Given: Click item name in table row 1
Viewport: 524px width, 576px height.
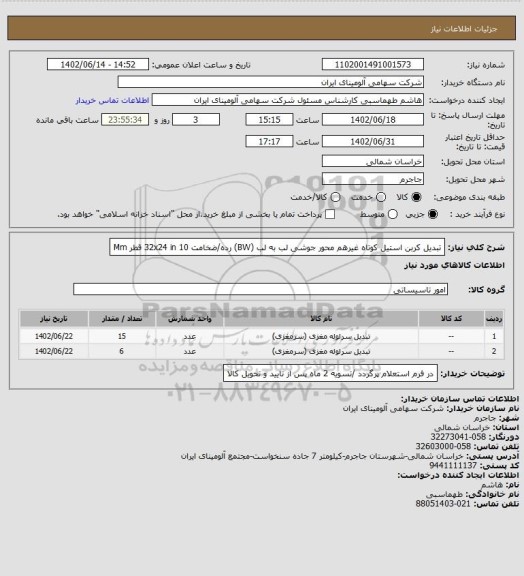Looking at the screenshot, I should point(321,336).
